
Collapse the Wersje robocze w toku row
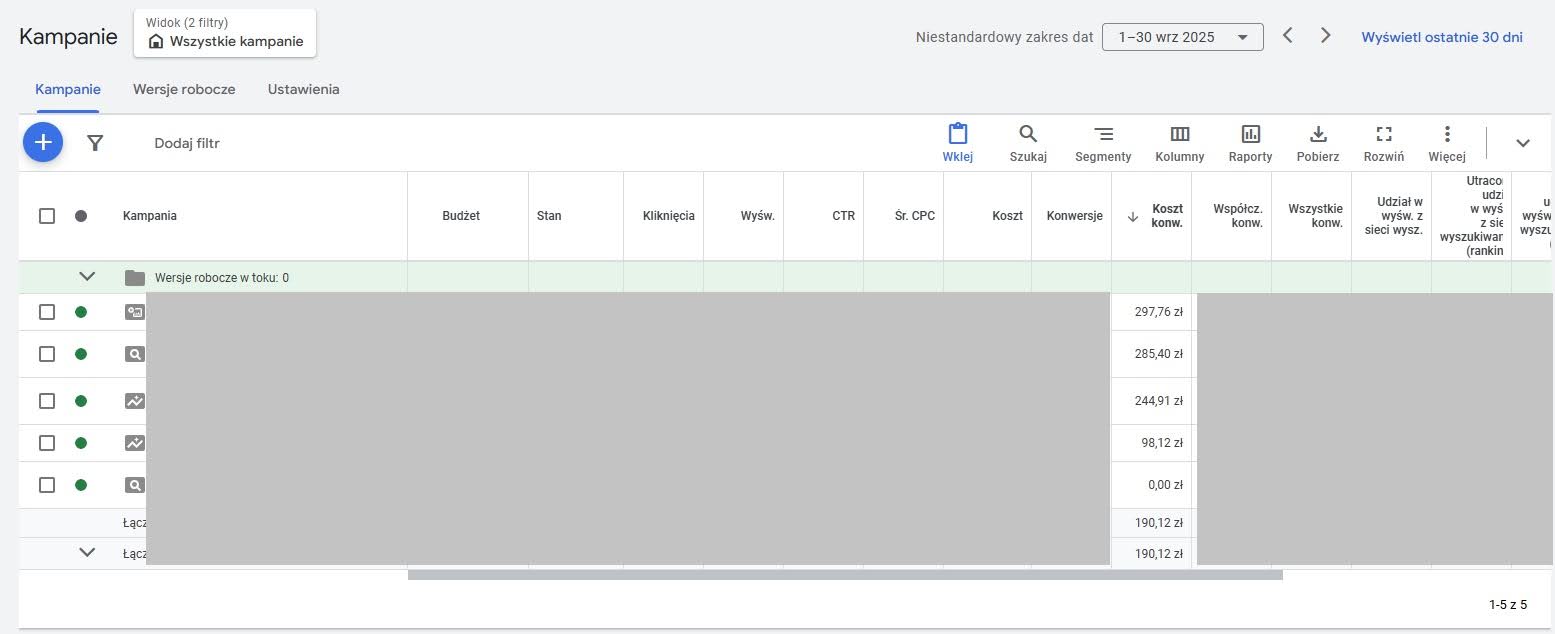pos(87,277)
